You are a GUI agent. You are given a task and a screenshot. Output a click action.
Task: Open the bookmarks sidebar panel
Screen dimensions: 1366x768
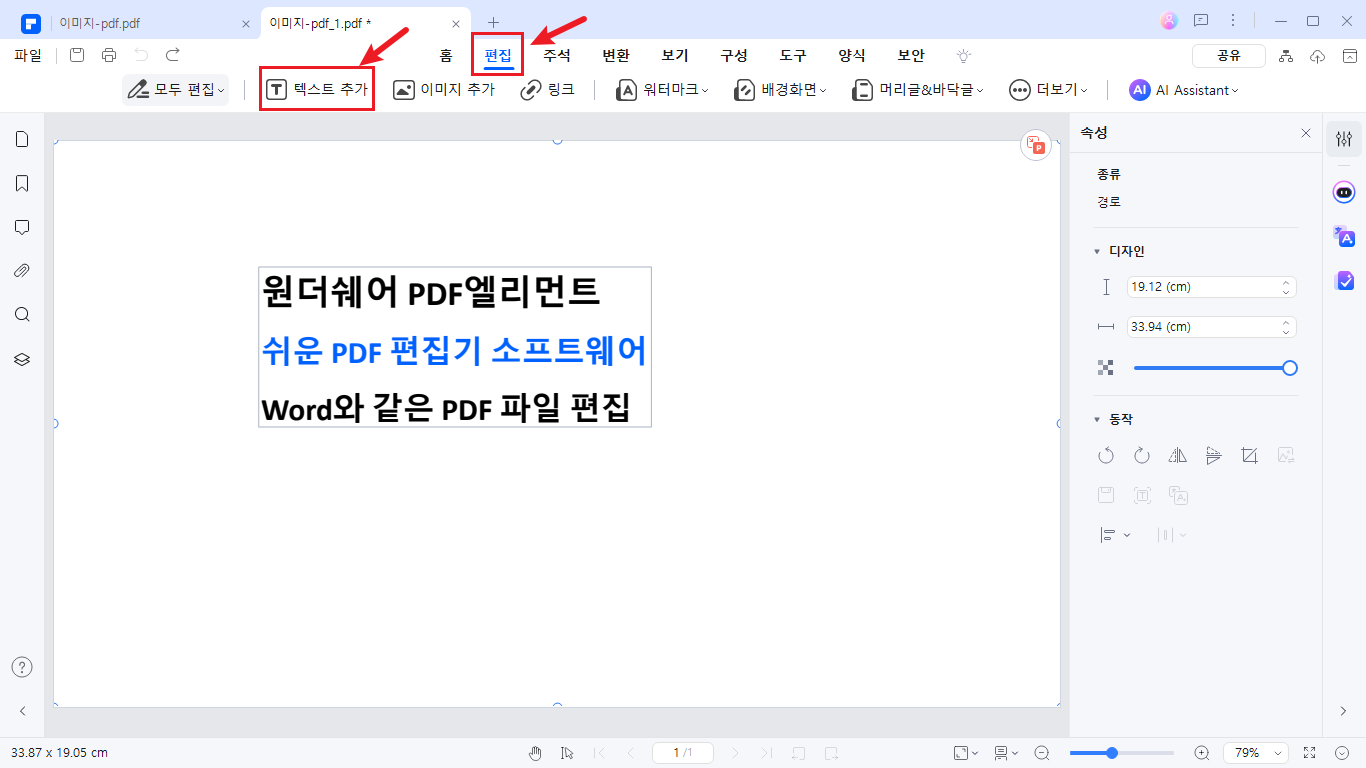22,183
